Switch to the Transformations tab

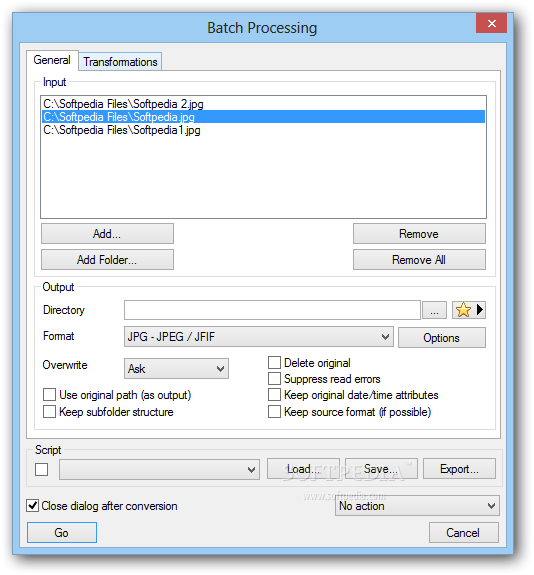[120, 62]
